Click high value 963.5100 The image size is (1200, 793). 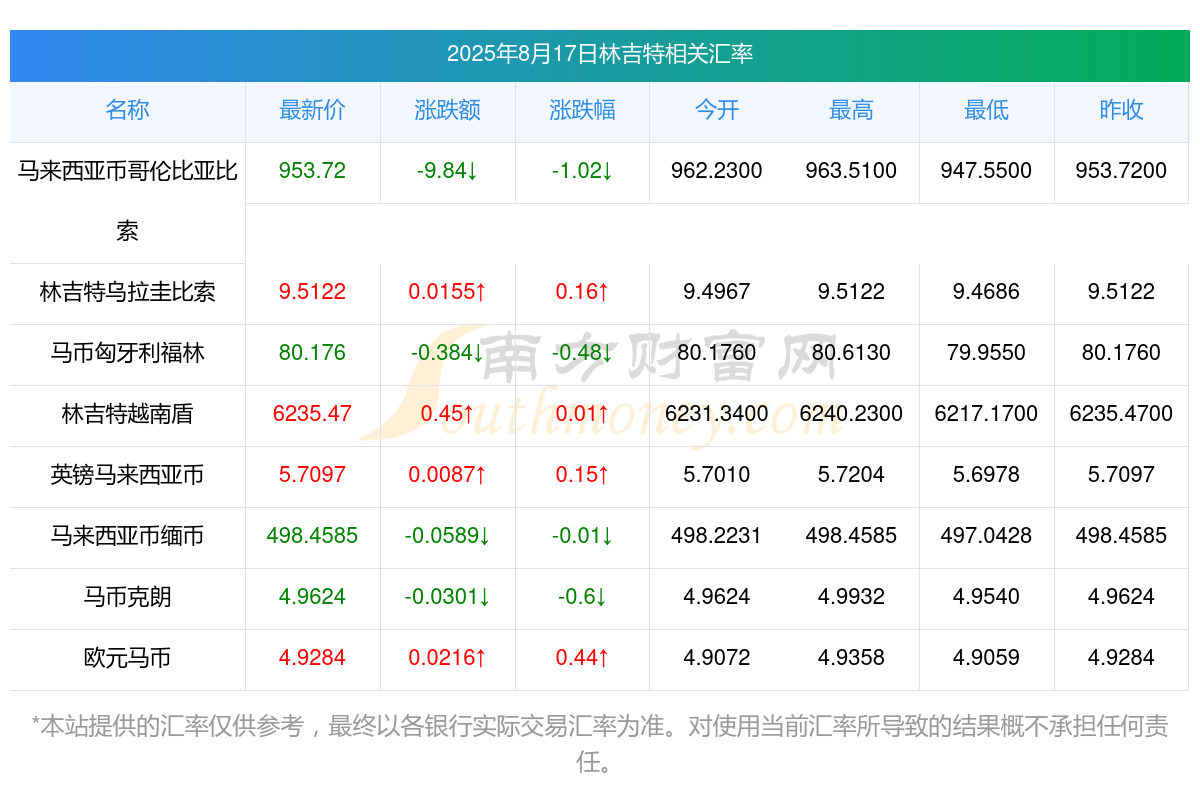[851, 171]
